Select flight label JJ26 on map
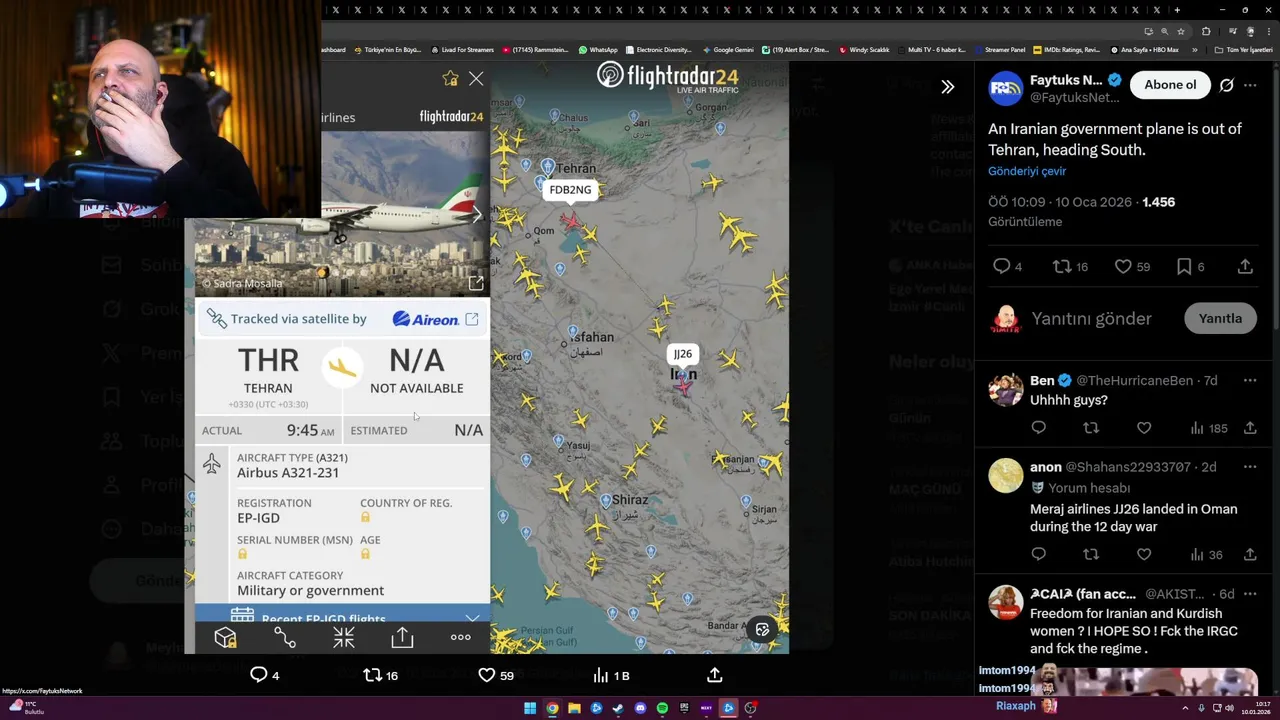Image resolution: width=1280 pixels, height=720 pixels. (682, 354)
